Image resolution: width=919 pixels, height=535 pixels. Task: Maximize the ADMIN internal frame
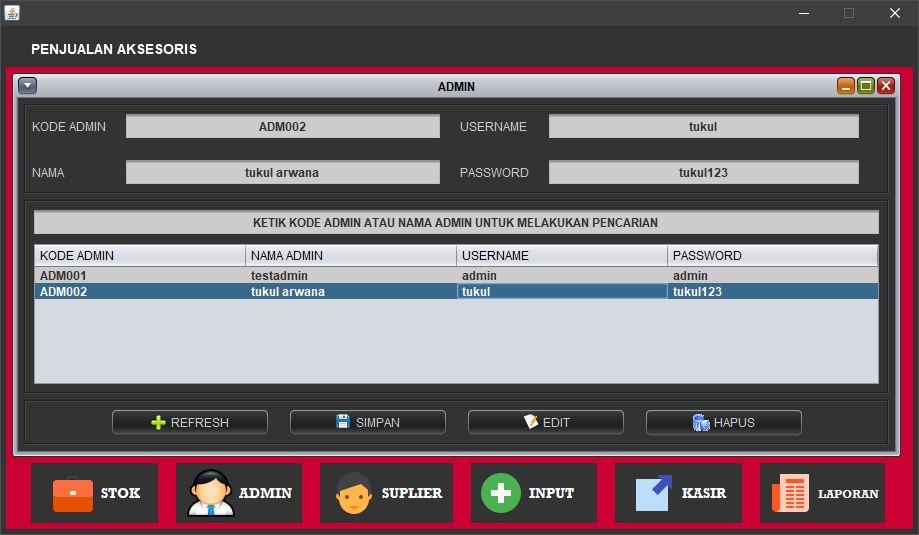[x=866, y=86]
